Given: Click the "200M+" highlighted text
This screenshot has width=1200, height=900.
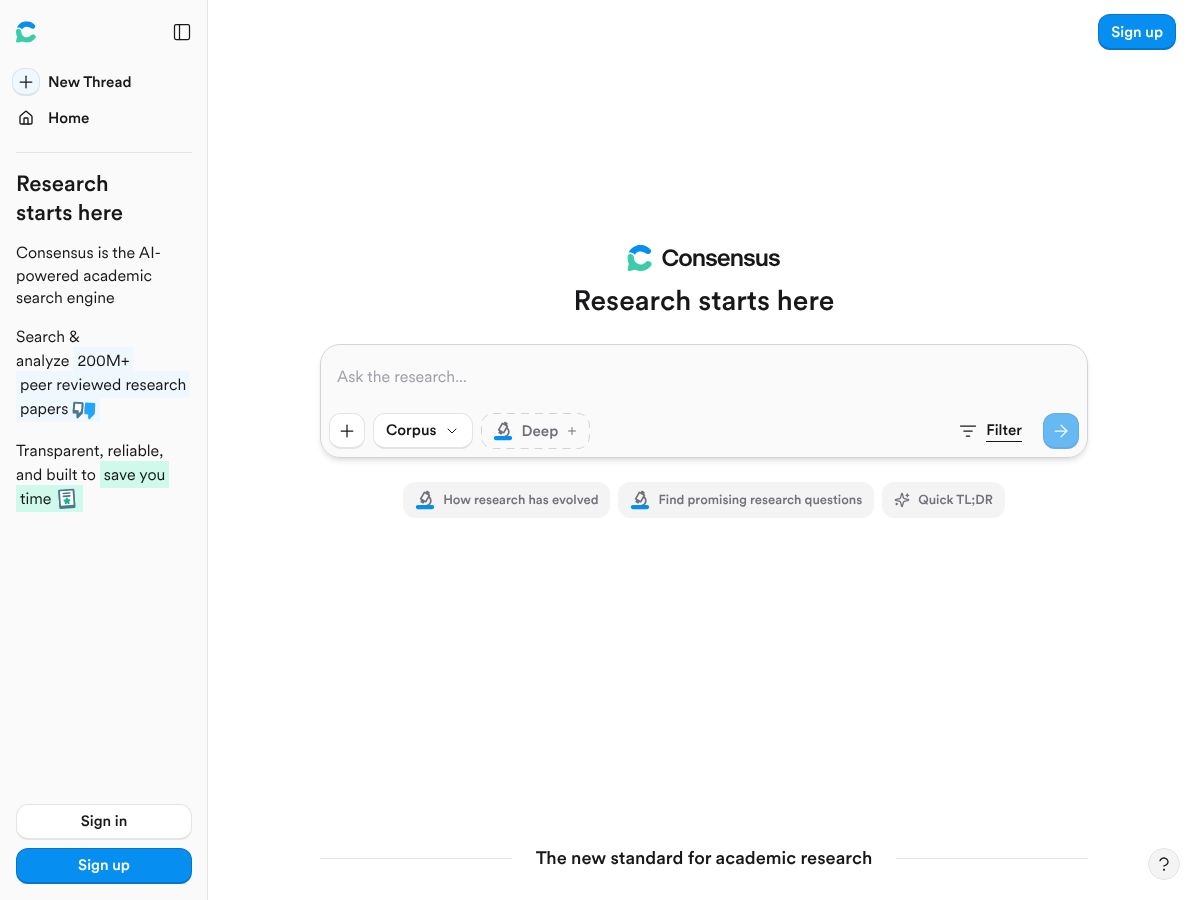Looking at the screenshot, I should click(104, 361).
